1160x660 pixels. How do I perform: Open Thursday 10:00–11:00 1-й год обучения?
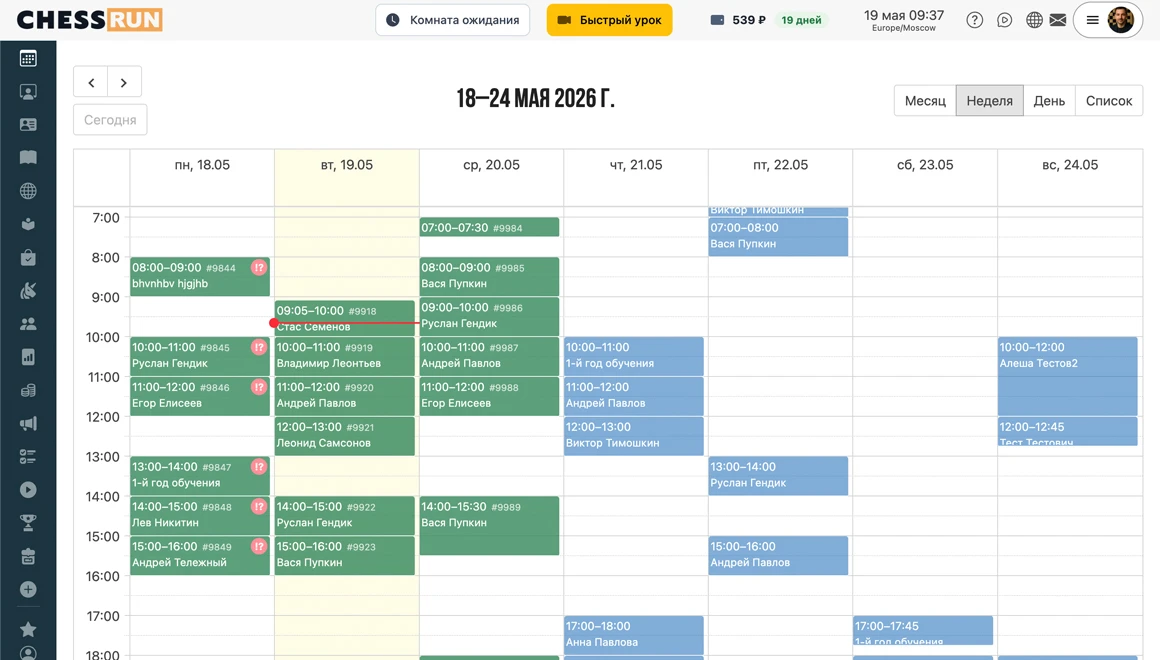pos(634,356)
